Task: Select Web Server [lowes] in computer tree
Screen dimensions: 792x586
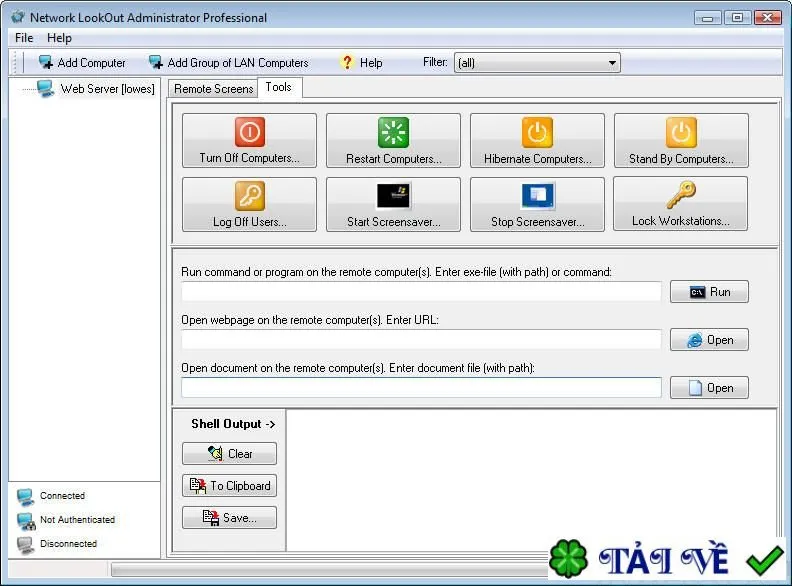Action: point(107,89)
